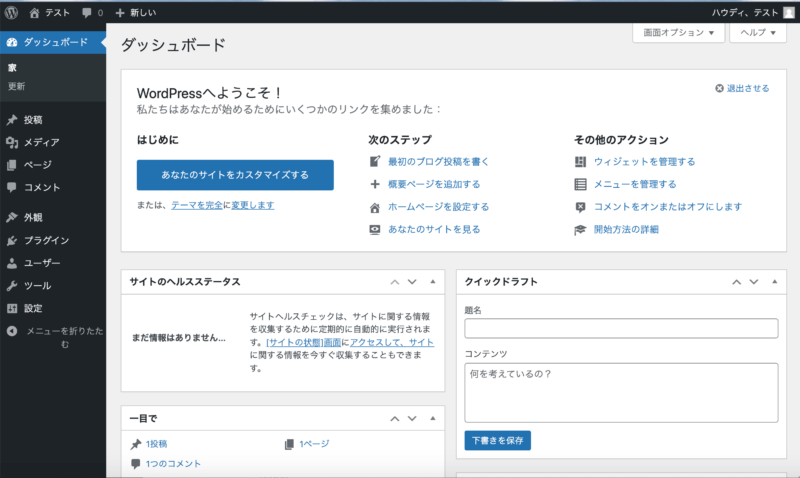Select the メディア icon in sidebar
Viewport: 800px width, 478px height.
12,142
